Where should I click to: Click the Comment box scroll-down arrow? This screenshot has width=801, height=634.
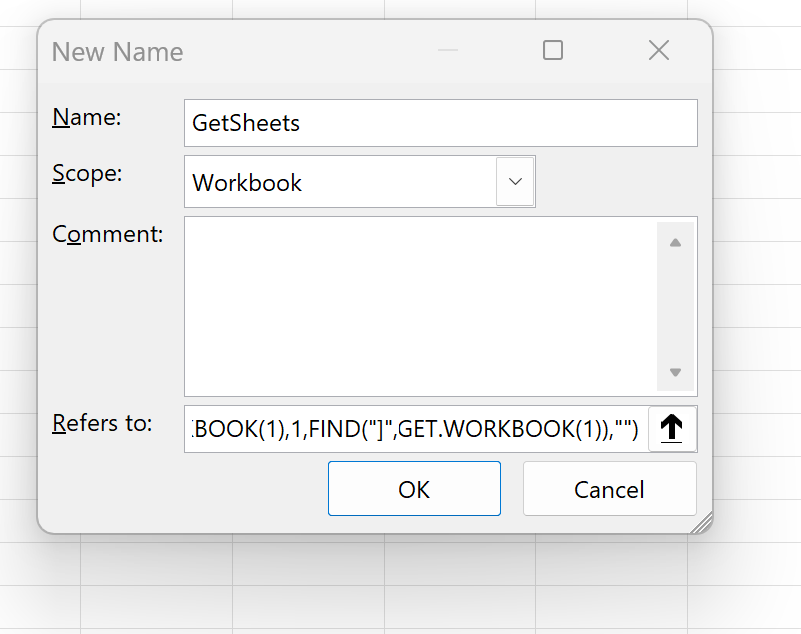coord(675,372)
